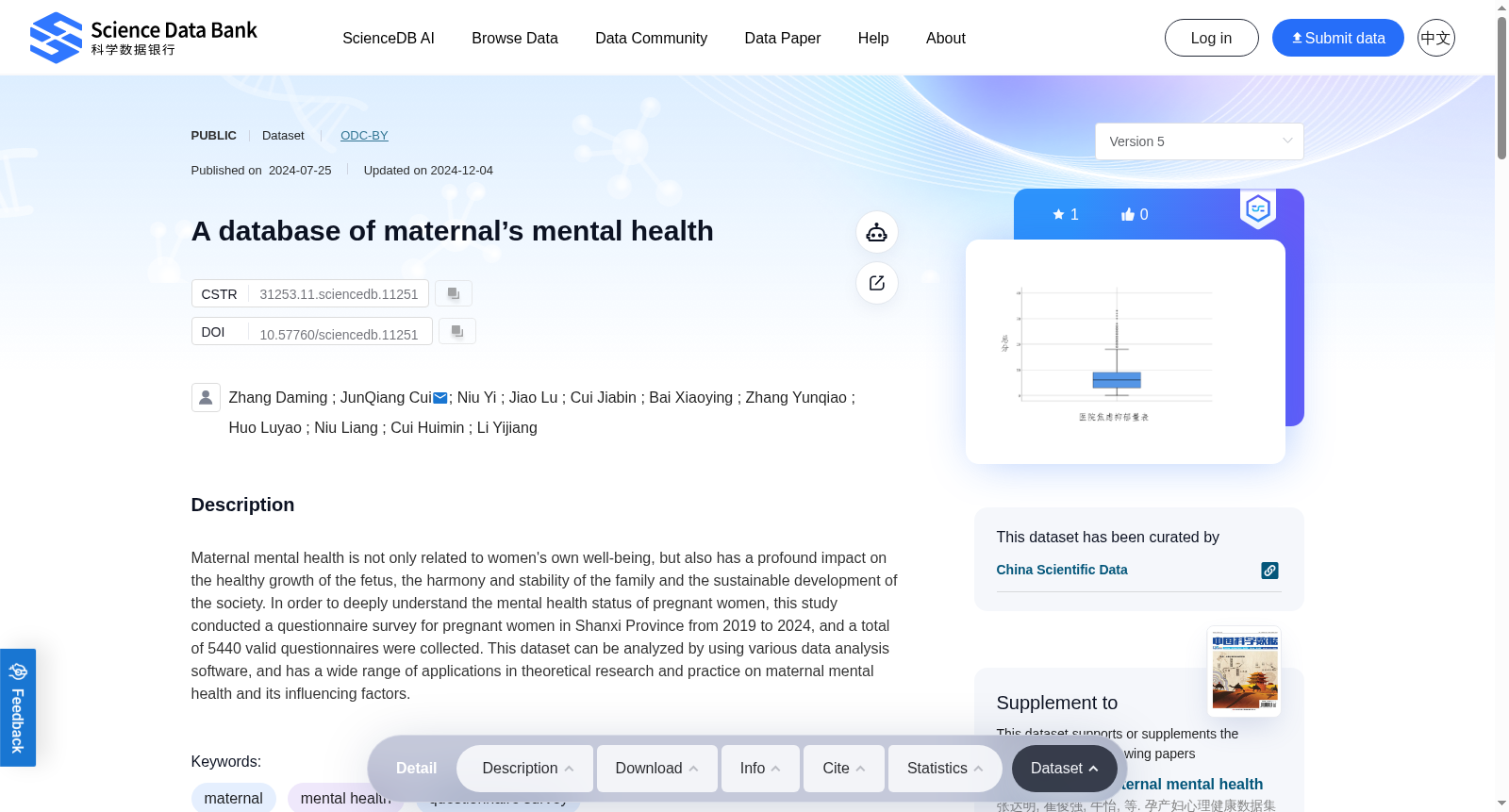Image resolution: width=1509 pixels, height=812 pixels.
Task: Expand the Download section menu
Action: point(657,769)
